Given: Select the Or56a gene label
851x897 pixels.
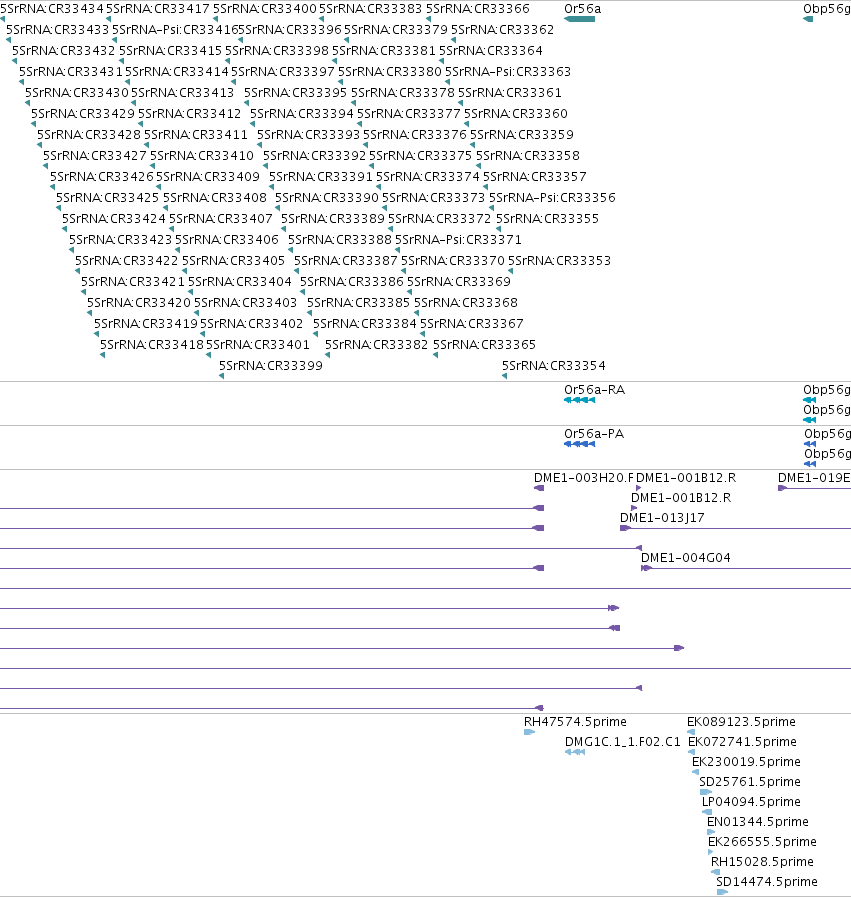Looking at the screenshot, I should (x=582, y=9).
